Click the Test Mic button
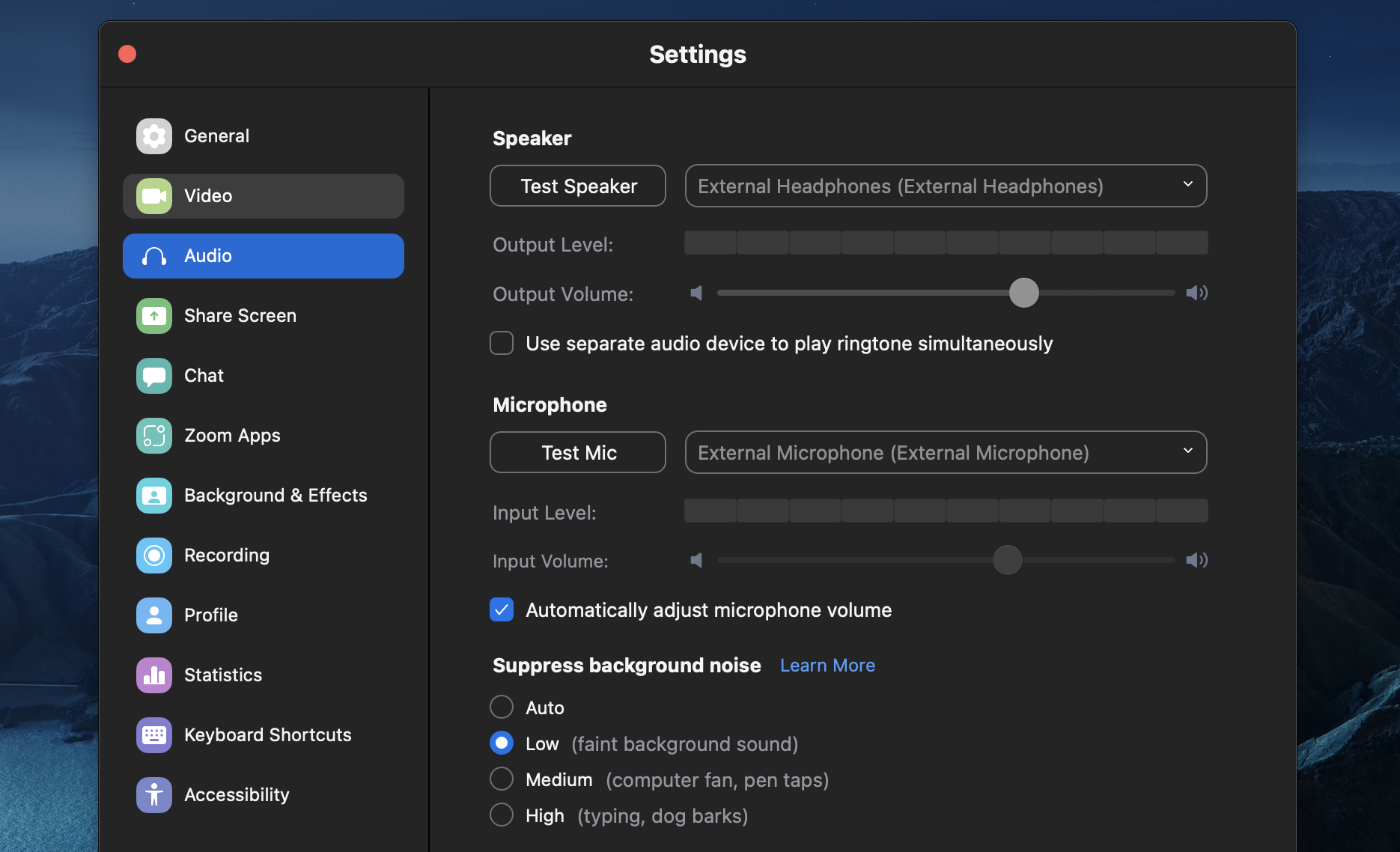 click(x=578, y=453)
